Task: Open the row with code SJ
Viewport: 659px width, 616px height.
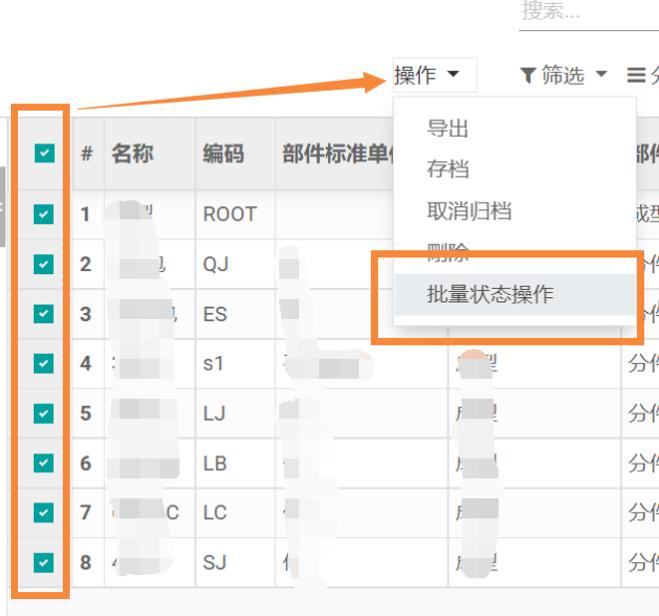Action: 215,563
